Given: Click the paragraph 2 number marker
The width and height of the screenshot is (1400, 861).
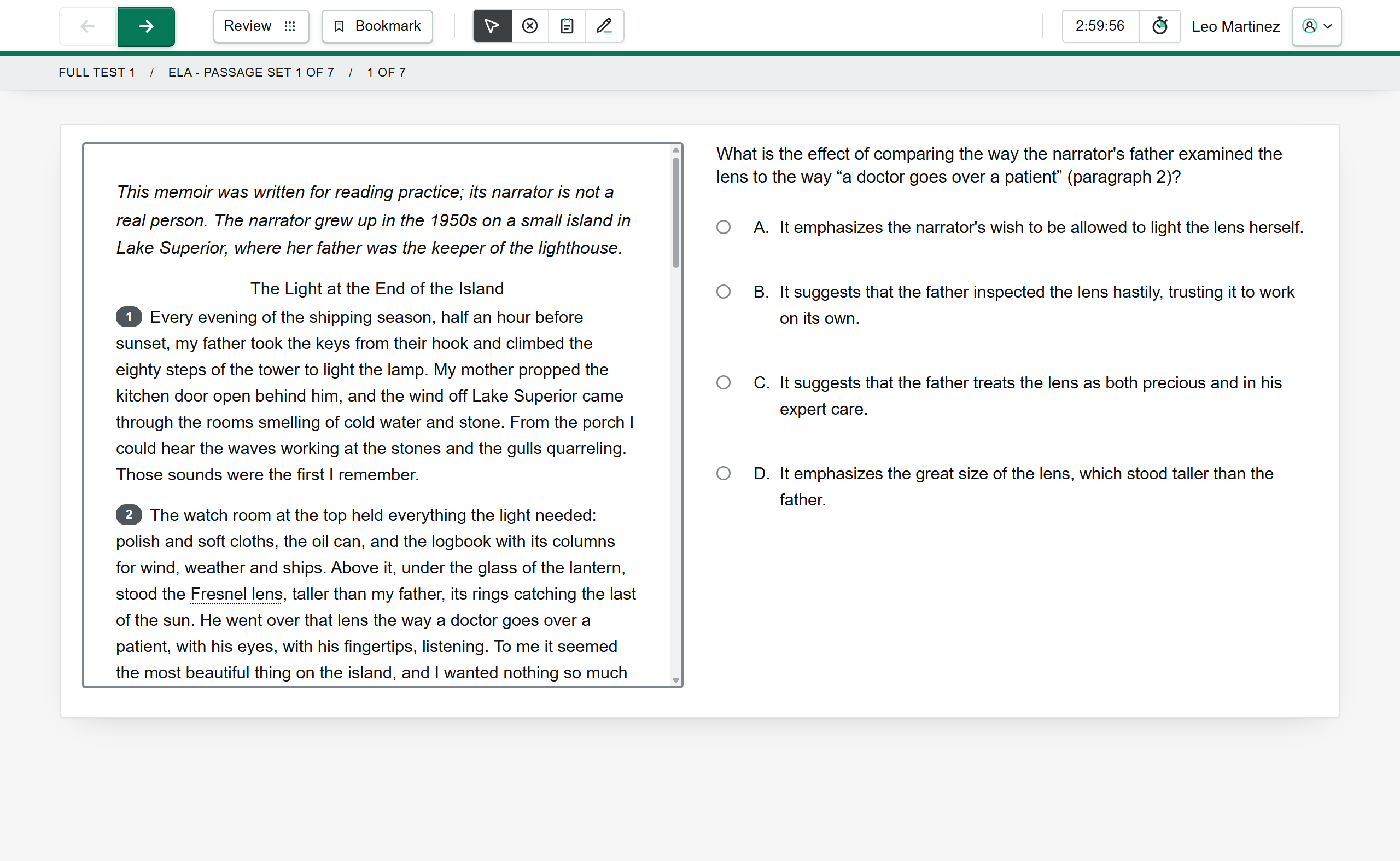Looking at the screenshot, I should click(x=129, y=515).
